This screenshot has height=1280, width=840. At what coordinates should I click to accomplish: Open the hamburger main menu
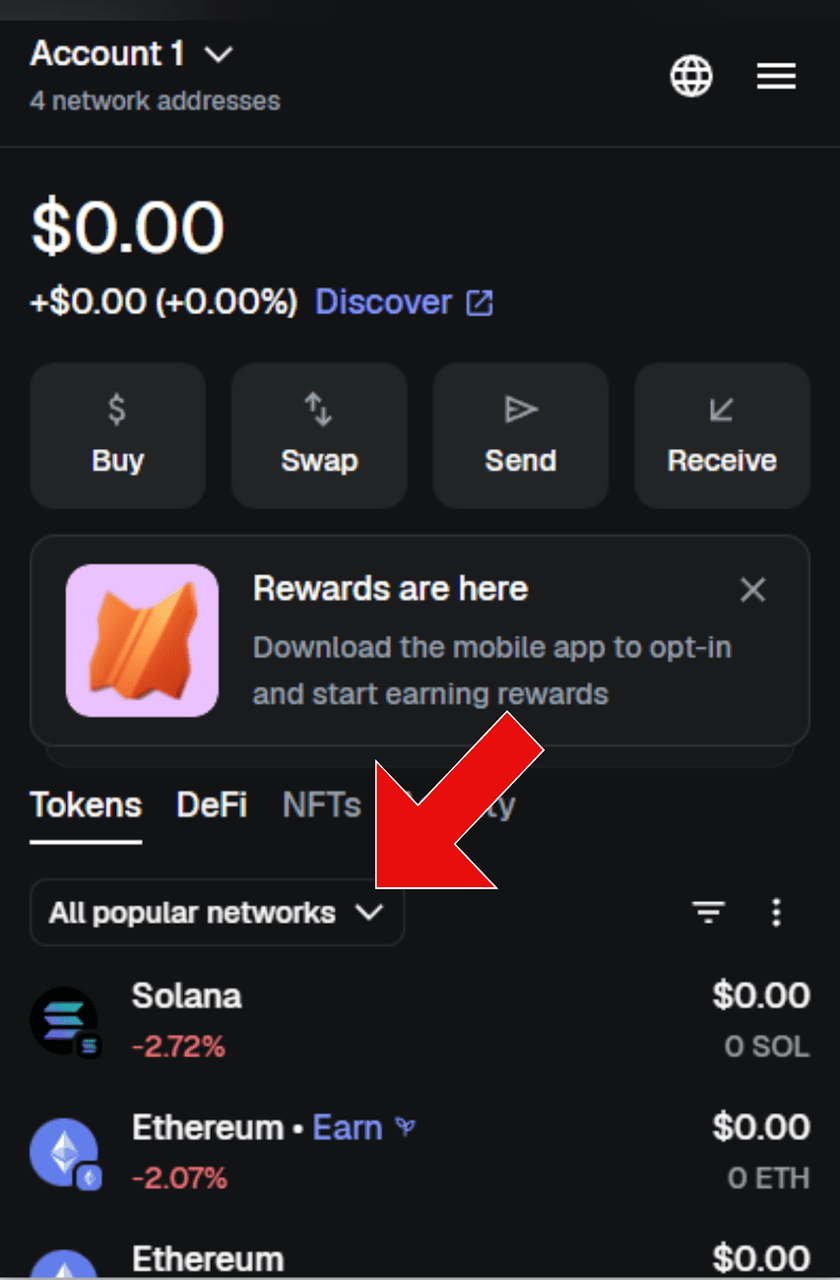[776, 76]
